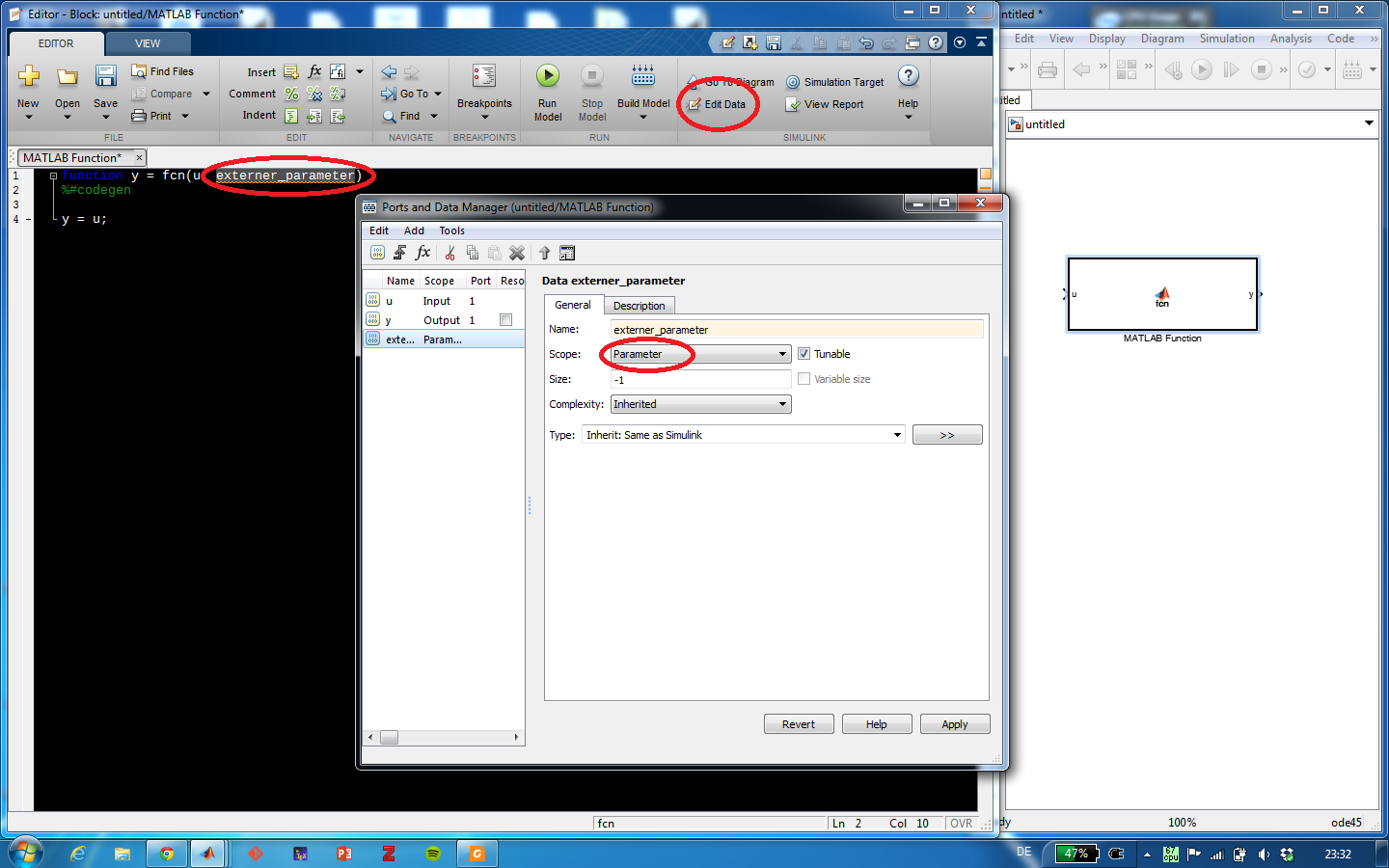Click View Report in the SIMULINK group
This screenshot has height=868, width=1389.
tap(825, 104)
